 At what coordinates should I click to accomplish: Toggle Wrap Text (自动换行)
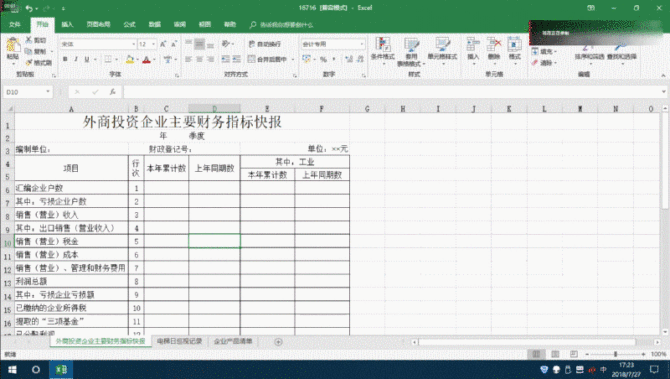coord(265,44)
